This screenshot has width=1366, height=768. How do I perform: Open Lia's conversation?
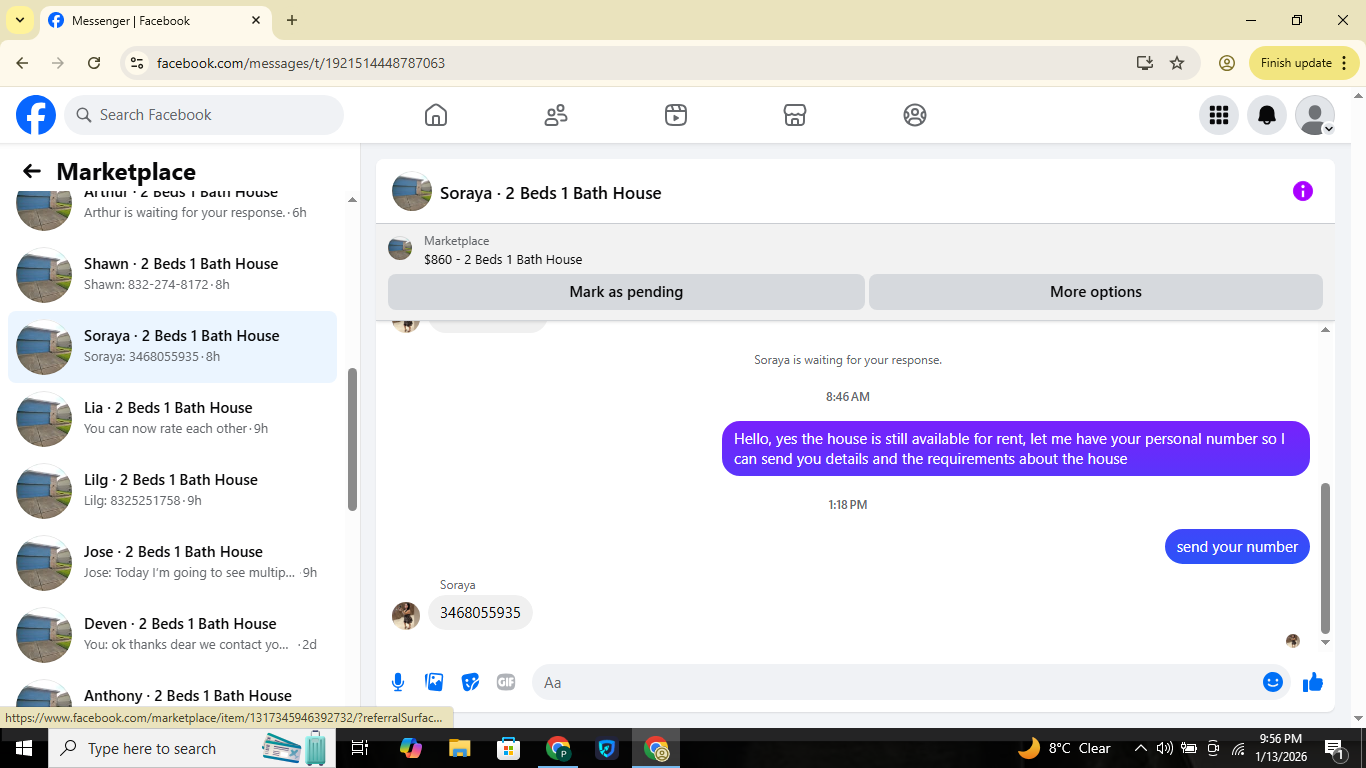[x=172, y=418]
